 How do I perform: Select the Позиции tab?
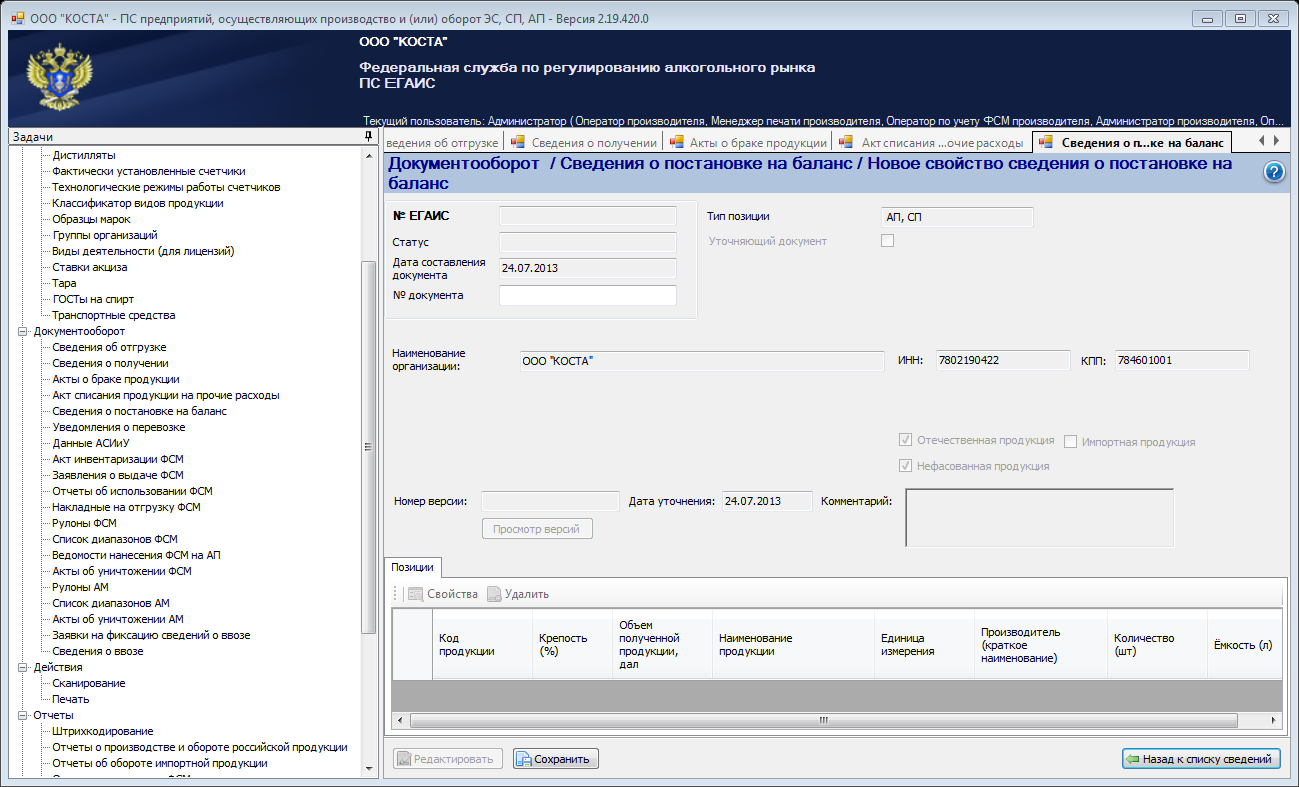(x=412, y=567)
